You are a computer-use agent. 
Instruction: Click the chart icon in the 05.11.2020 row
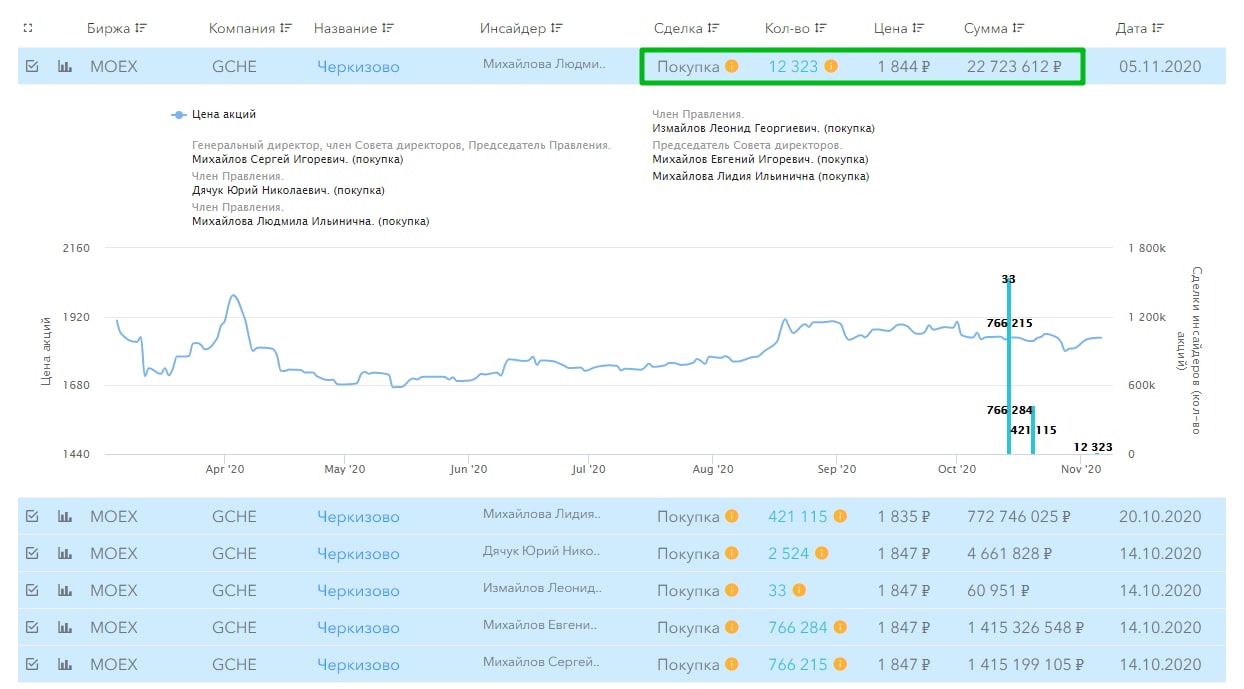point(65,67)
